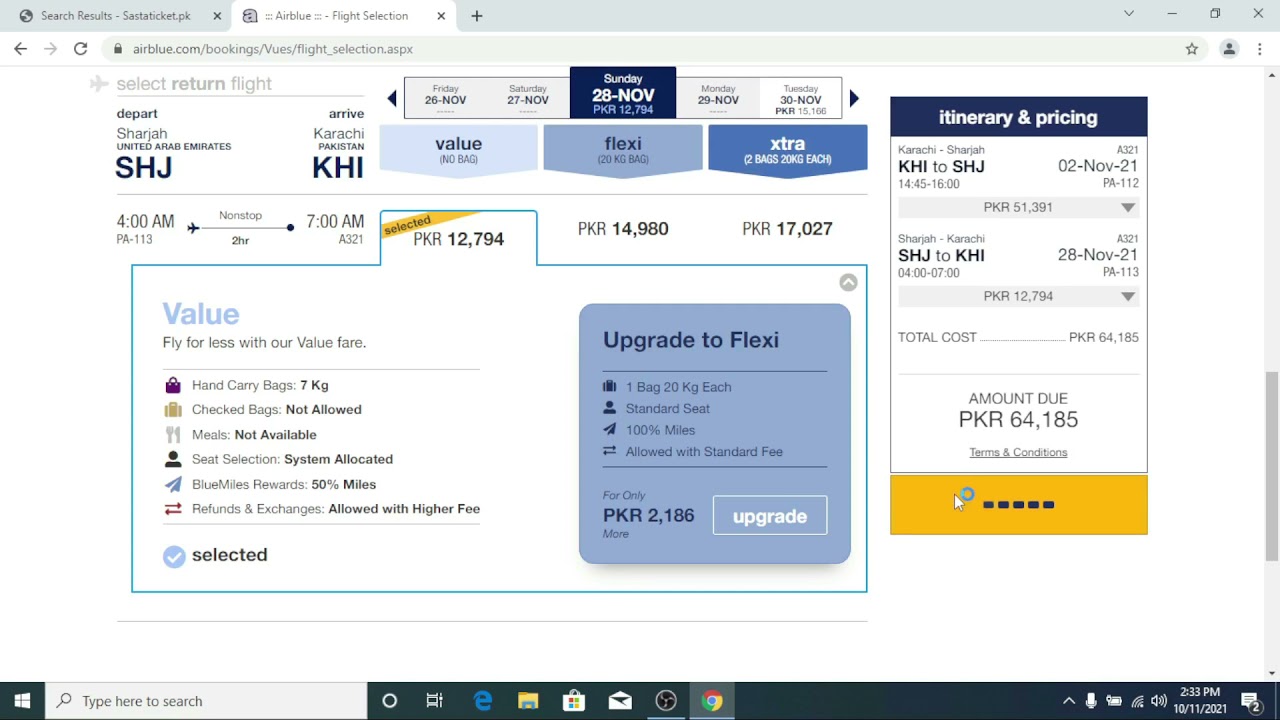1280x720 pixels.
Task: Click the Seat Selection person icon
Action: pyautogui.click(x=173, y=459)
